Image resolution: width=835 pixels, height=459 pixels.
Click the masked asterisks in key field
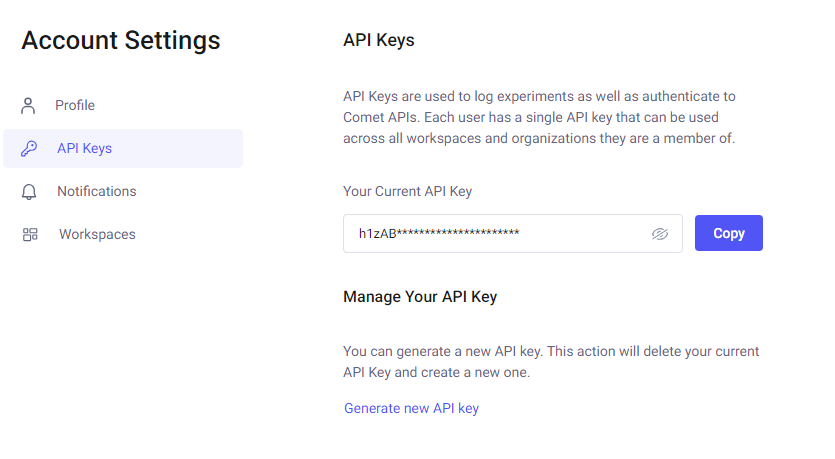click(458, 232)
